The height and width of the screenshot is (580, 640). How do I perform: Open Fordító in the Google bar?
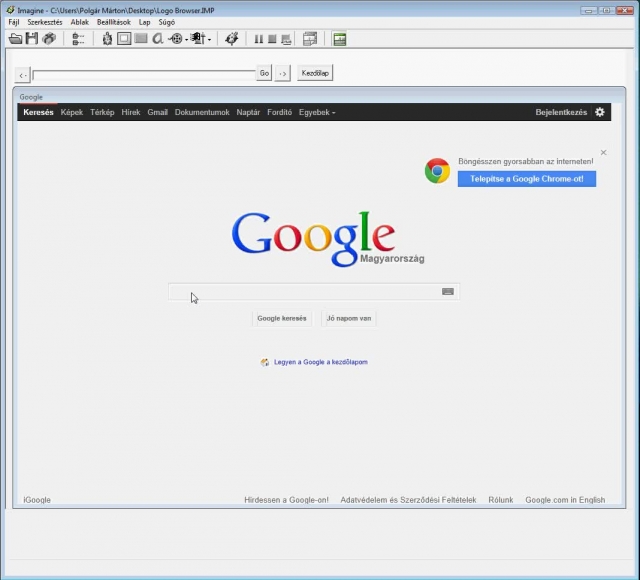tap(280, 112)
